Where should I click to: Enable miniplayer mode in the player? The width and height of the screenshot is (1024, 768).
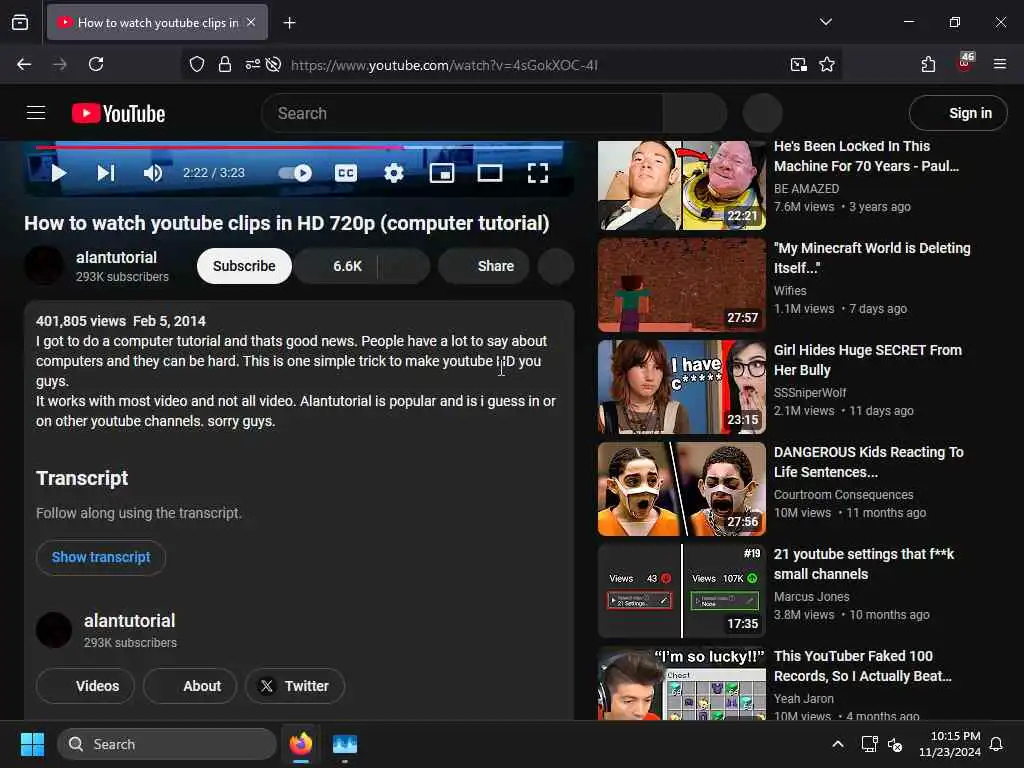pos(442,173)
